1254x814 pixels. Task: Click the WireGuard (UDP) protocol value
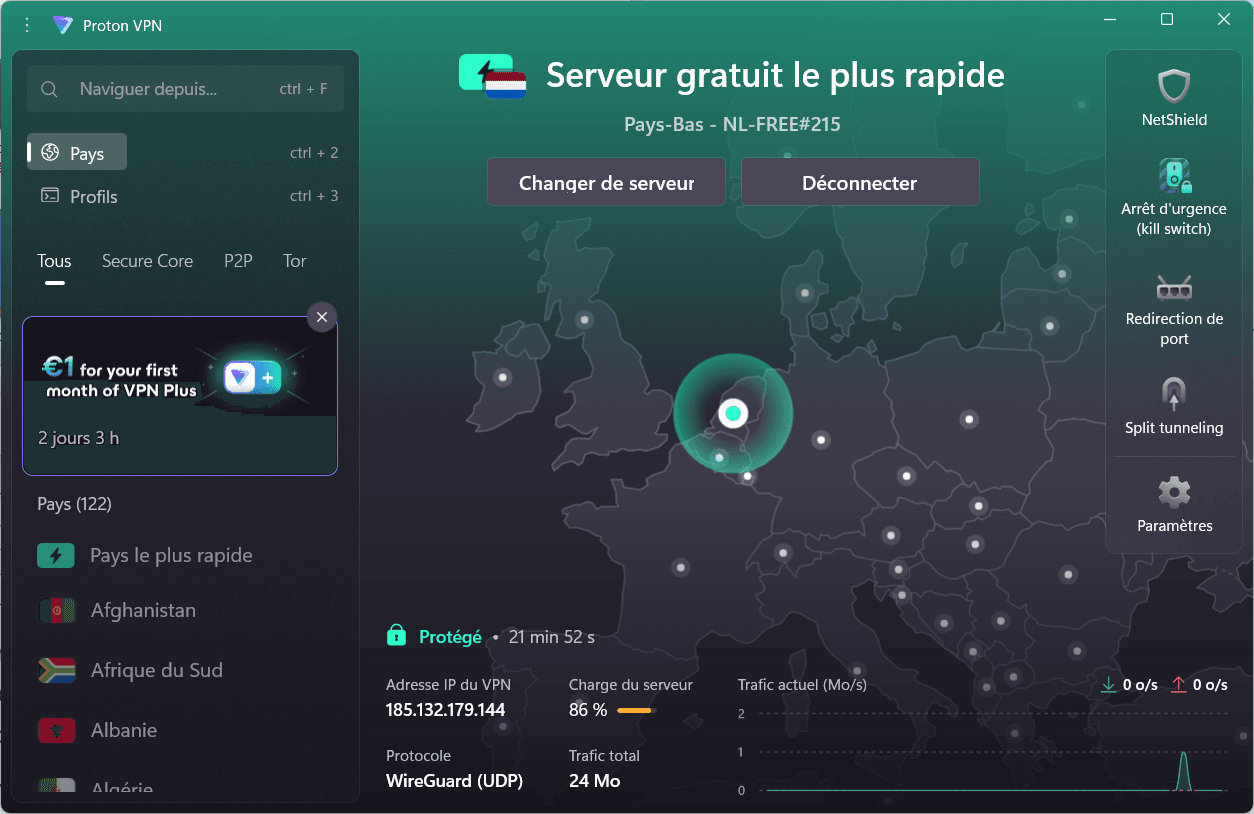(454, 781)
